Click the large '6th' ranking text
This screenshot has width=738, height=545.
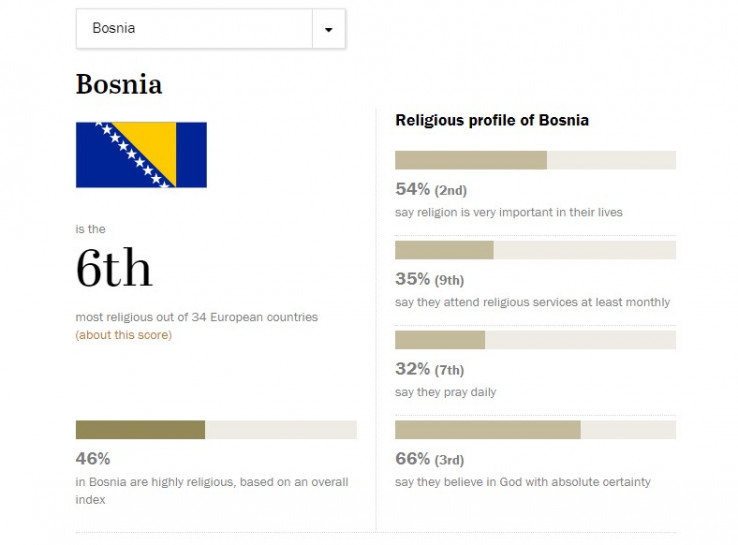114,269
